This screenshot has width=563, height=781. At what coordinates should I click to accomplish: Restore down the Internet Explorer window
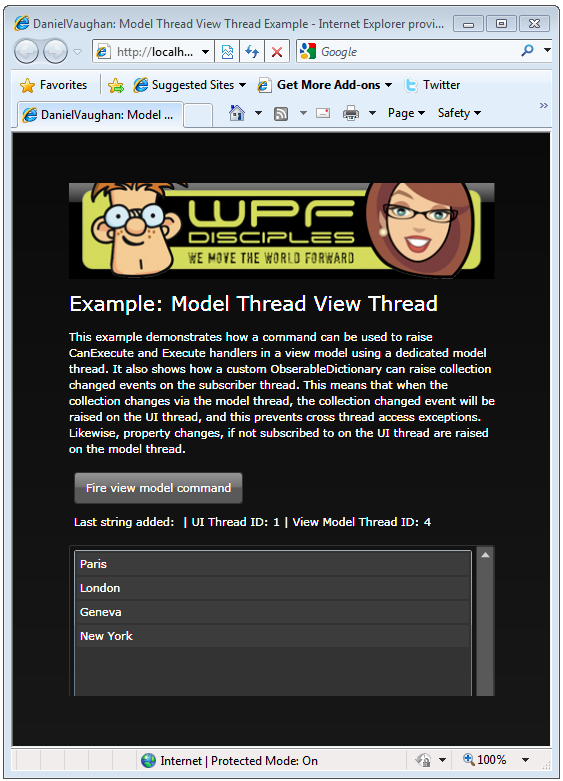501,23
